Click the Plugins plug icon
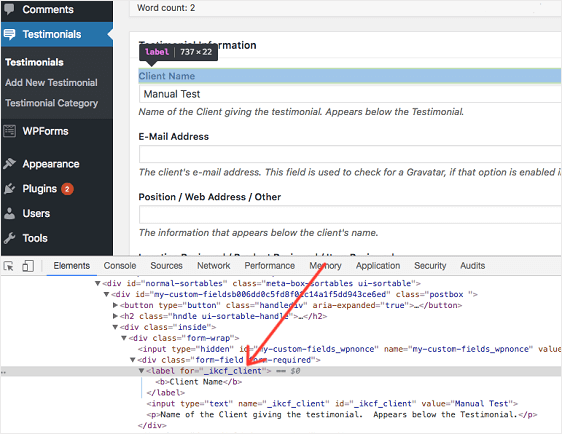This screenshot has width=562, height=434. click(9, 189)
